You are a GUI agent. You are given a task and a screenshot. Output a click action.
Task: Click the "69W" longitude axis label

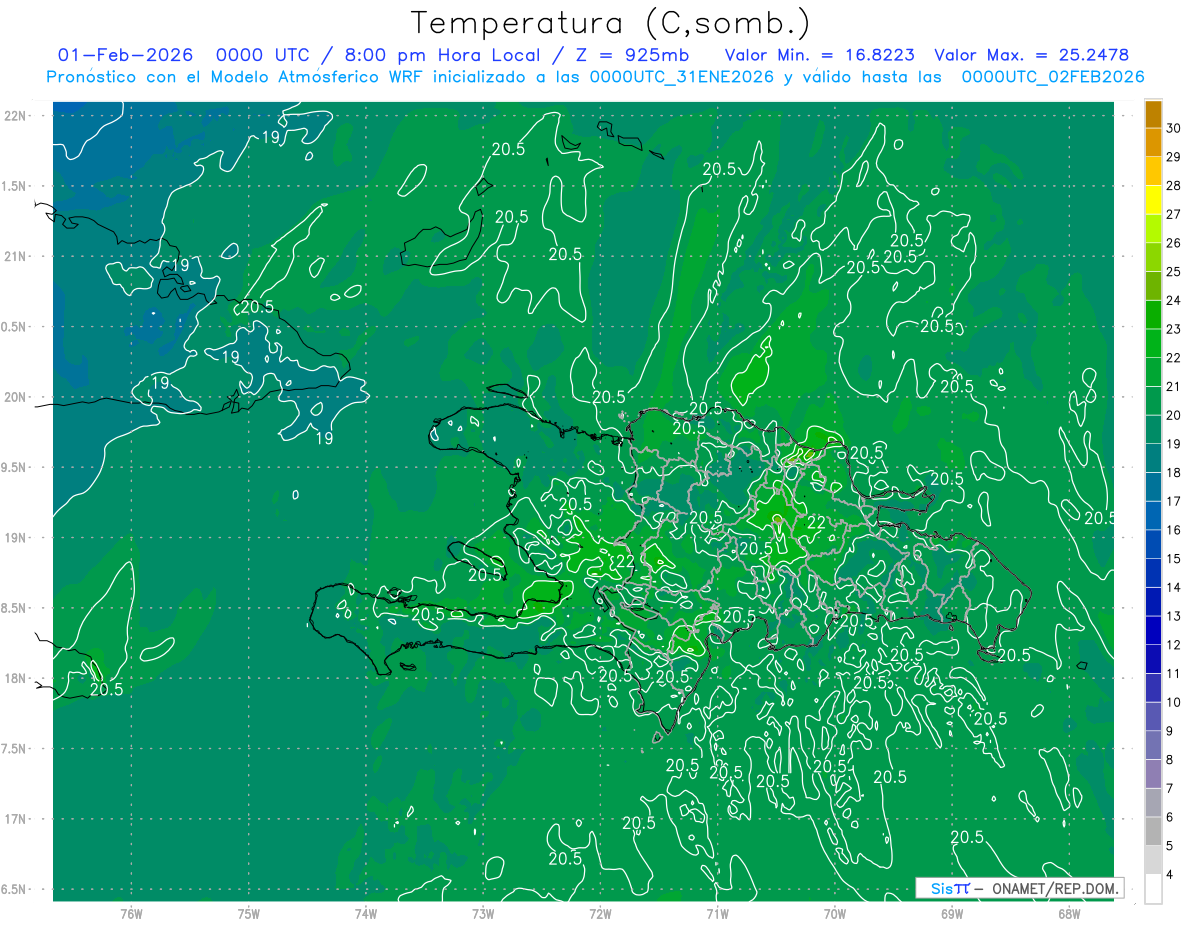point(952,913)
